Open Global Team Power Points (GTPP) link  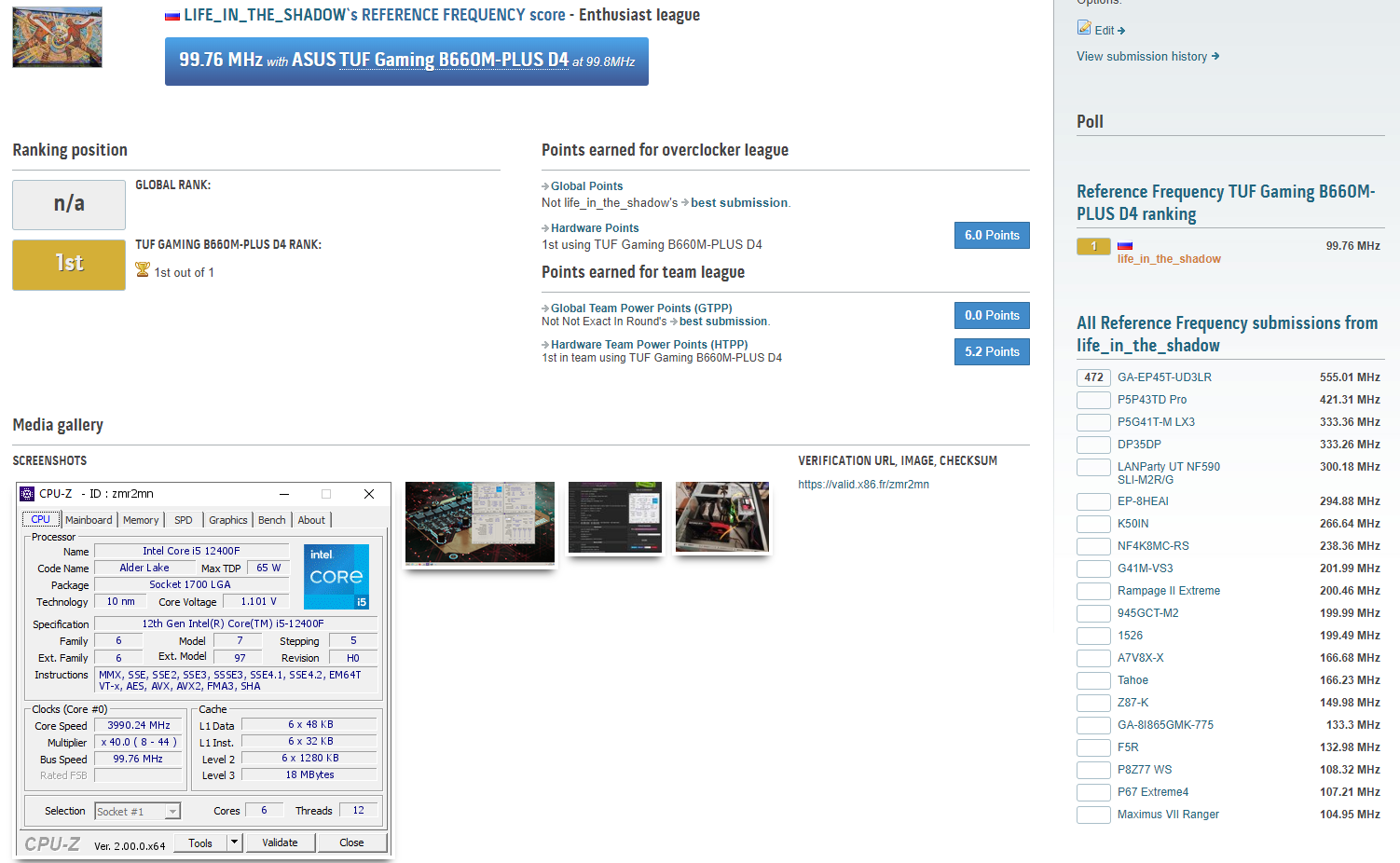coord(641,308)
